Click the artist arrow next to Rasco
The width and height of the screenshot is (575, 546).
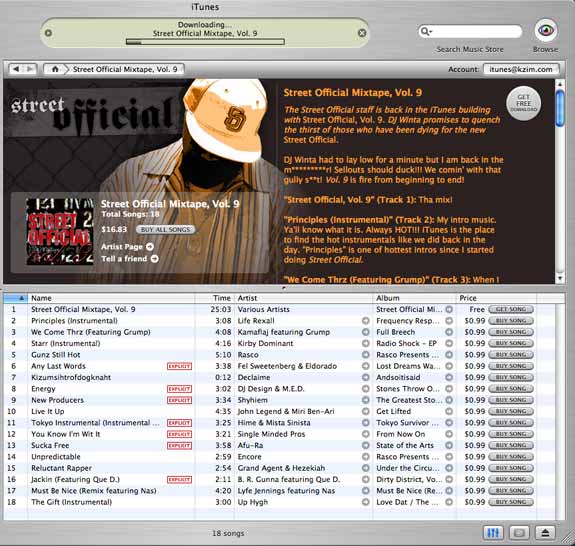pos(366,355)
